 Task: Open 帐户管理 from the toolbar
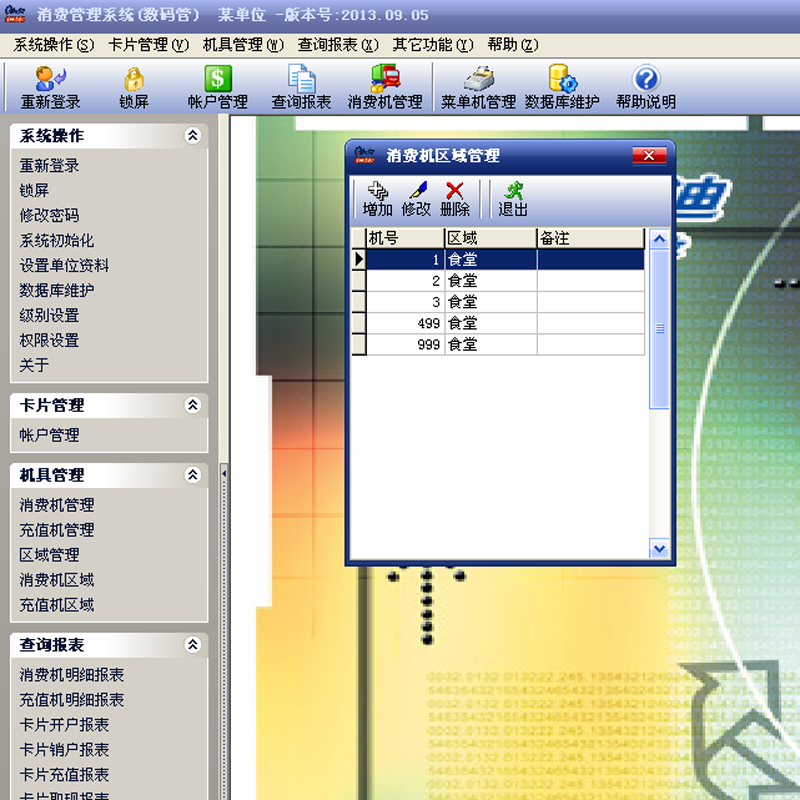(217, 87)
